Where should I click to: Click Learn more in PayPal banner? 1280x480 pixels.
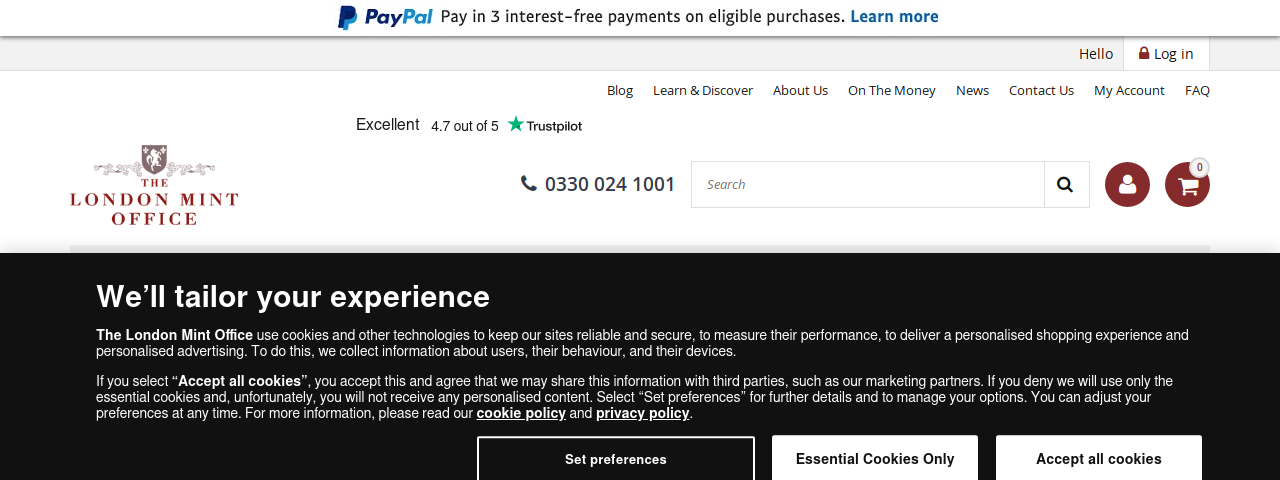894,17
